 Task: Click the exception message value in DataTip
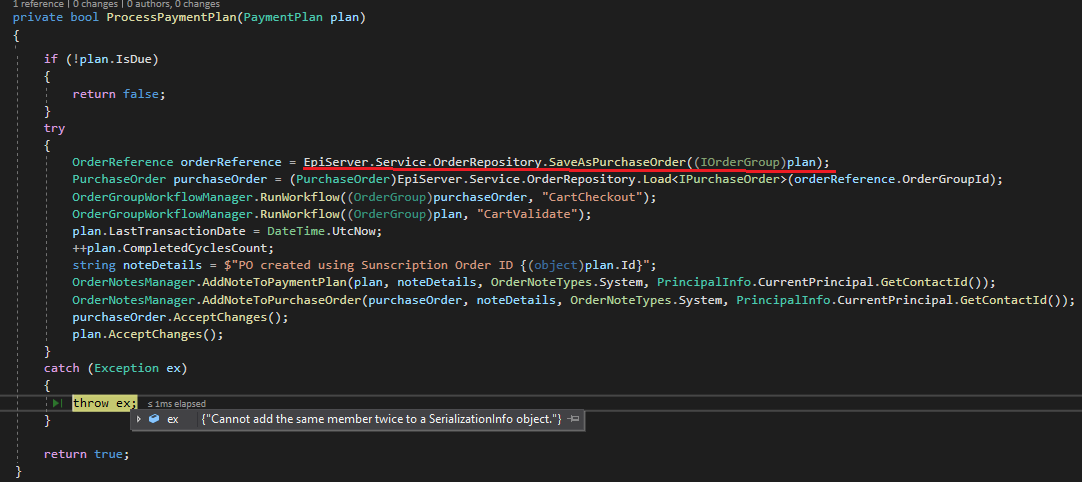pyautogui.click(x=381, y=420)
